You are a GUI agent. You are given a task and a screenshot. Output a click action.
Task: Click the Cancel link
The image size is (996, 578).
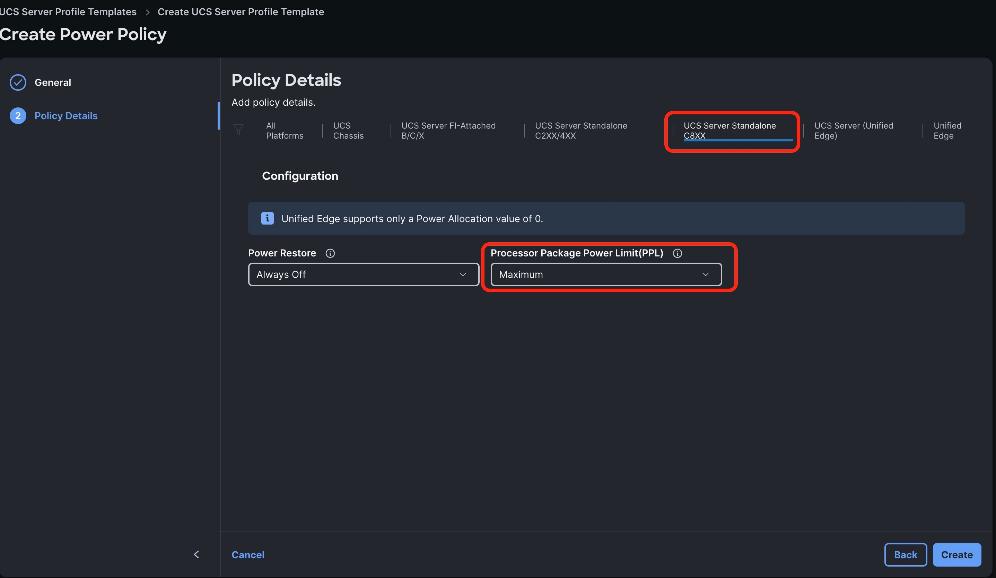point(248,554)
